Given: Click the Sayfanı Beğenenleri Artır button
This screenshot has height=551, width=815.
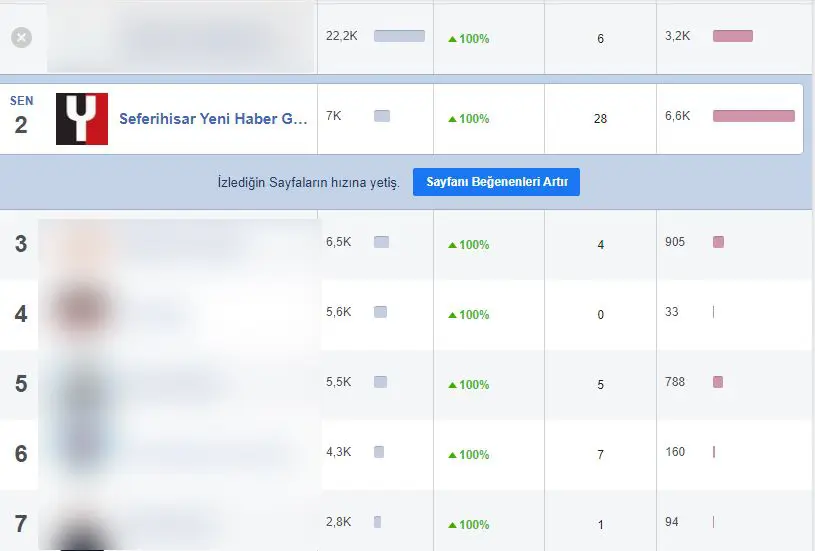Looking at the screenshot, I should pos(496,182).
